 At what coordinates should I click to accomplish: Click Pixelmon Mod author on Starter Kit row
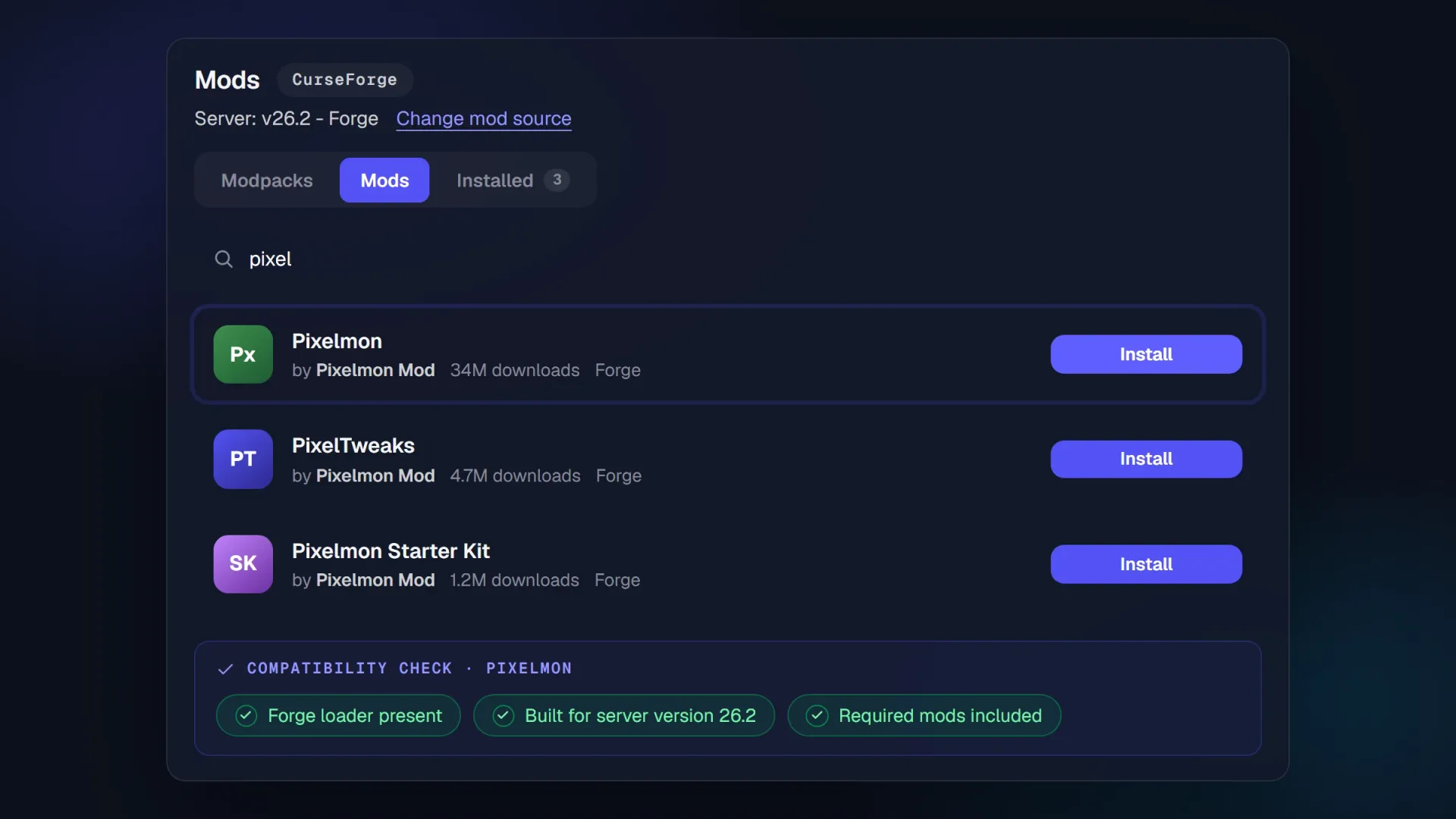(375, 580)
